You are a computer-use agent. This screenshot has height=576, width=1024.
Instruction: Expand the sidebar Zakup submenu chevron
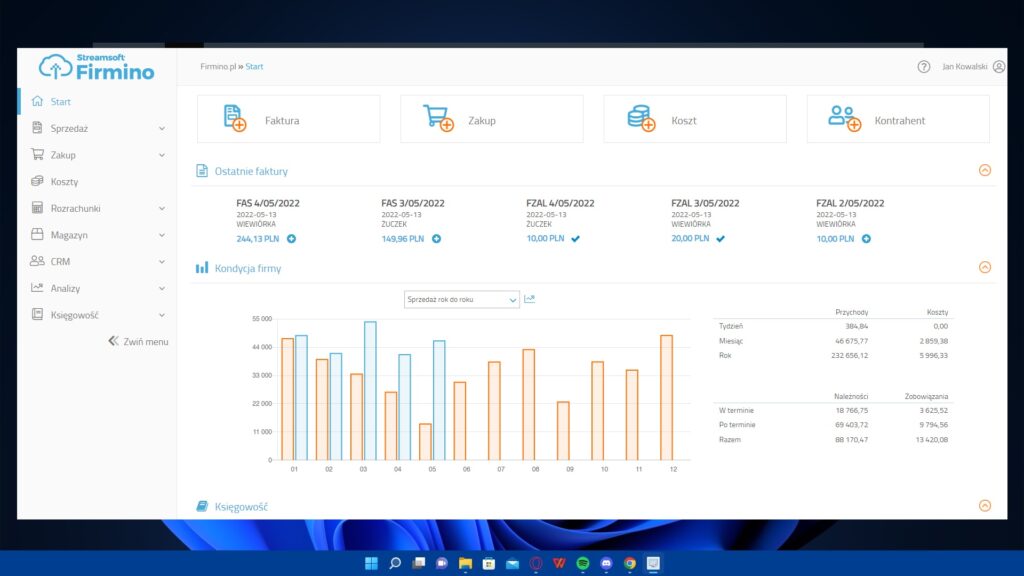(x=161, y=155)
